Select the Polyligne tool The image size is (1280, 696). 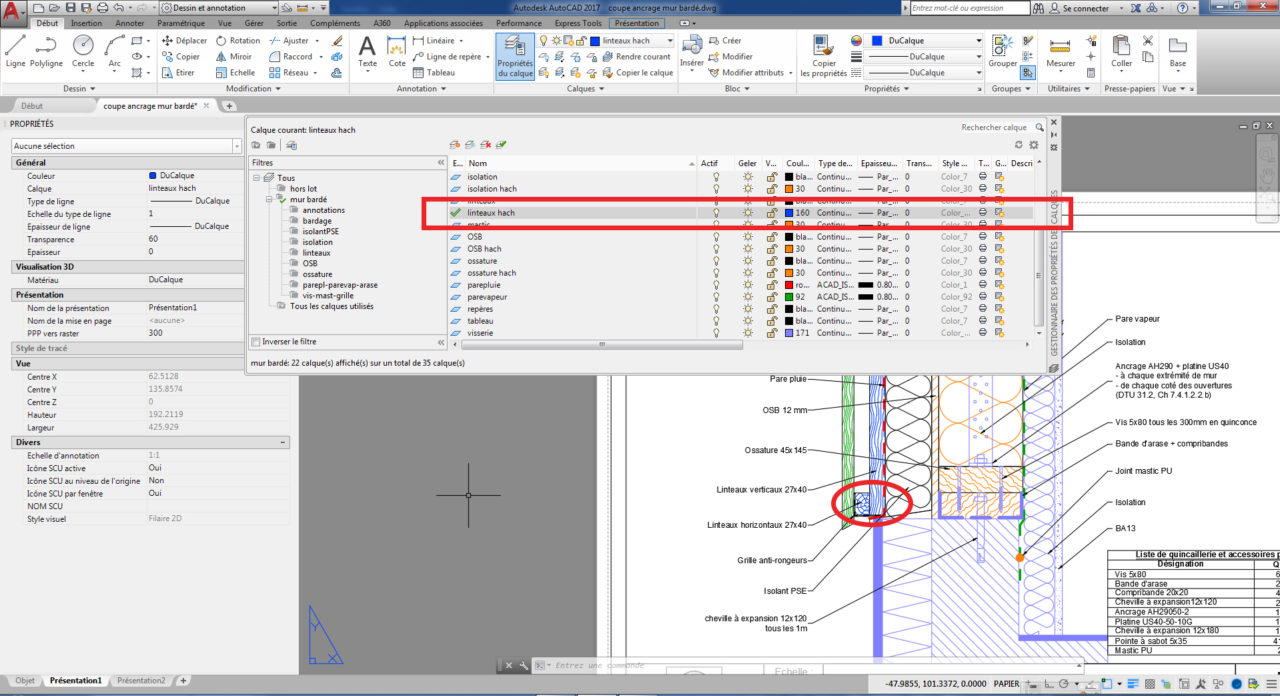[46, 52]
